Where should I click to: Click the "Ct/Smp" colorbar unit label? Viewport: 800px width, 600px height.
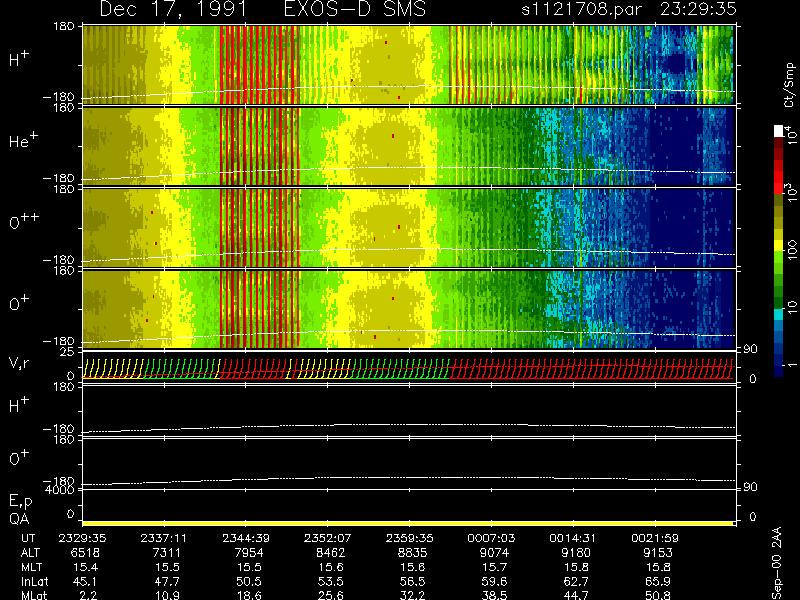click(789, 85)
